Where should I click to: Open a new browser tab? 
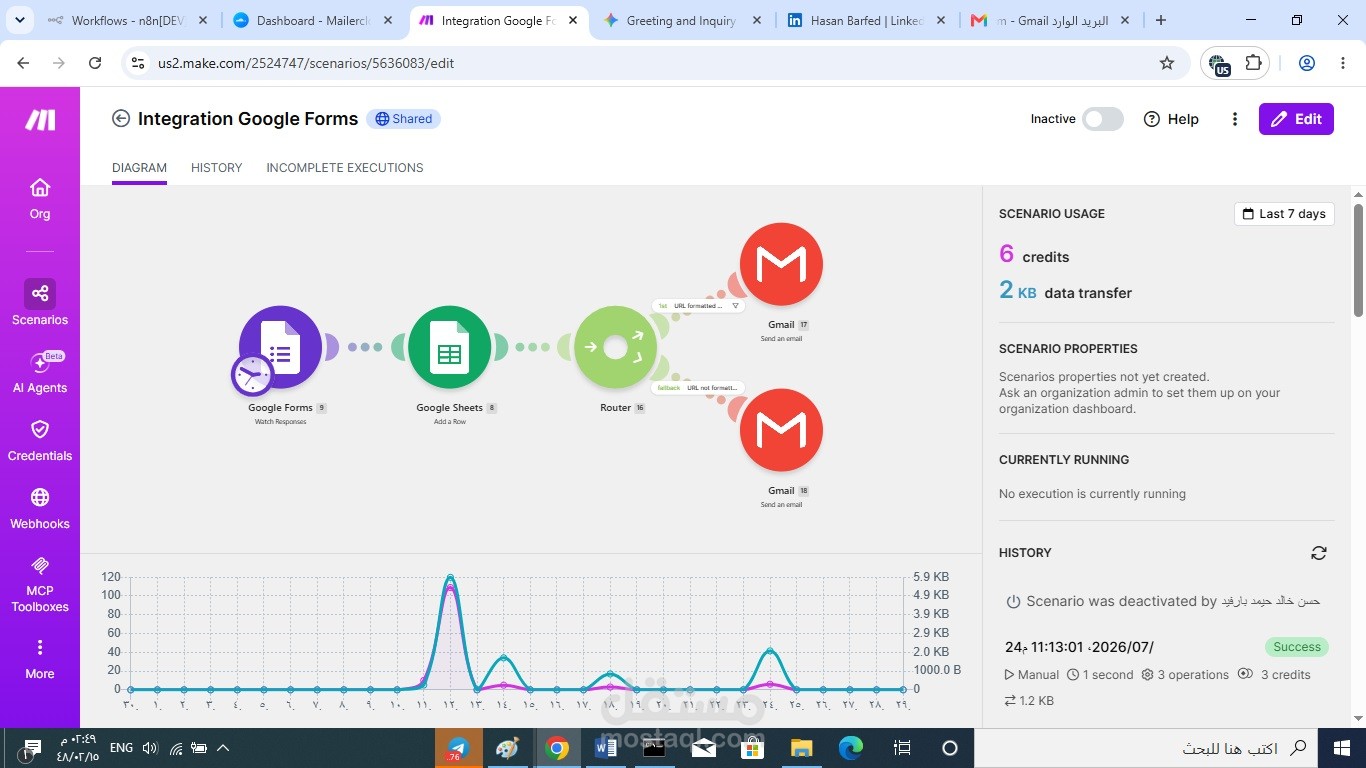(x=1160, y=20)
